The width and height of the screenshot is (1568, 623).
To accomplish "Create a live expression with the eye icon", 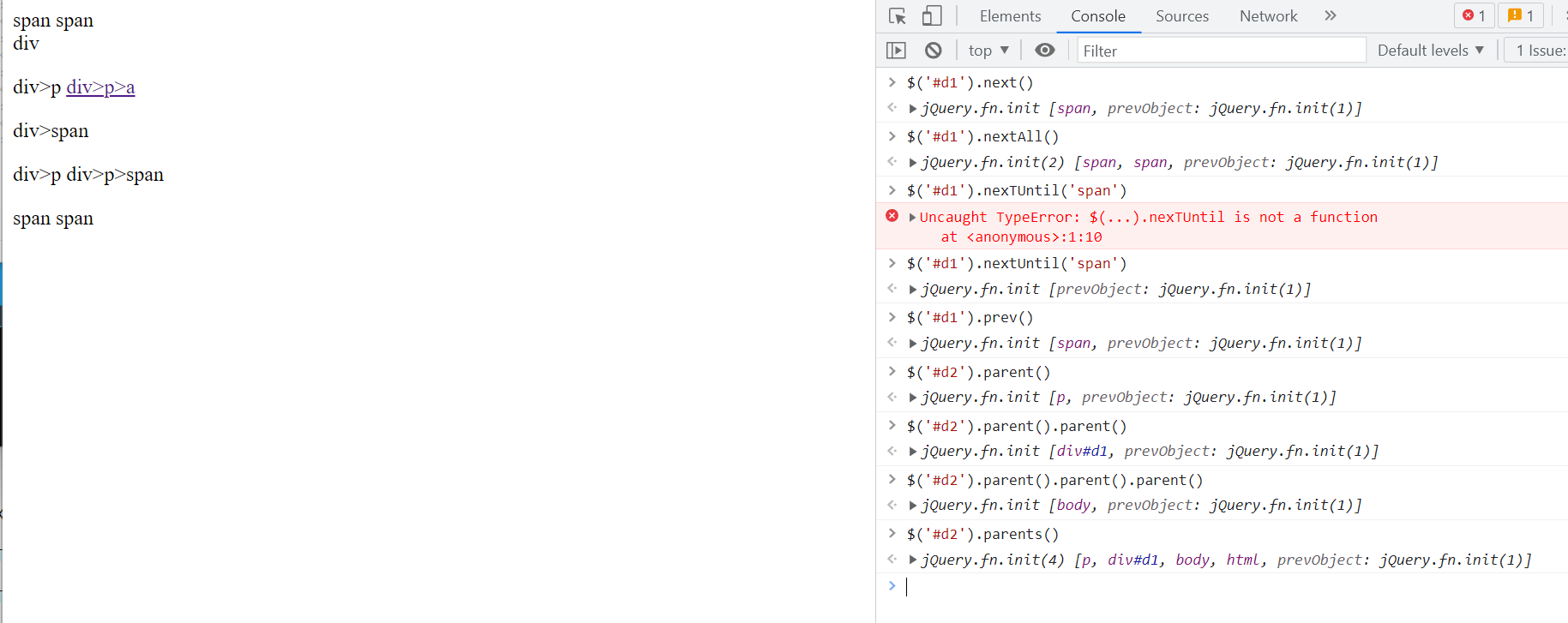I will pyautogui.click(x=1045, y=51).
